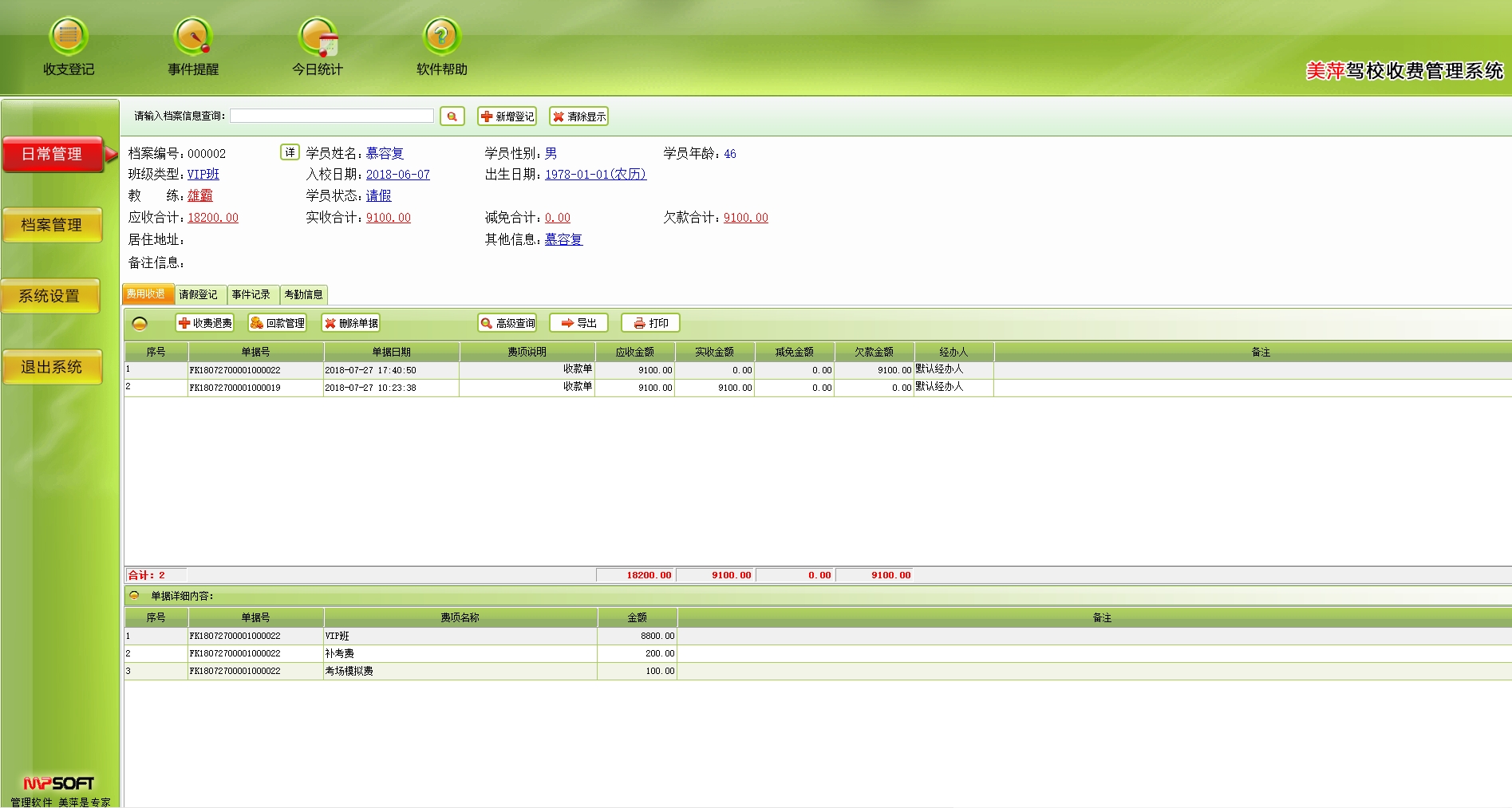Click the magnifier search button

(452, 116)
